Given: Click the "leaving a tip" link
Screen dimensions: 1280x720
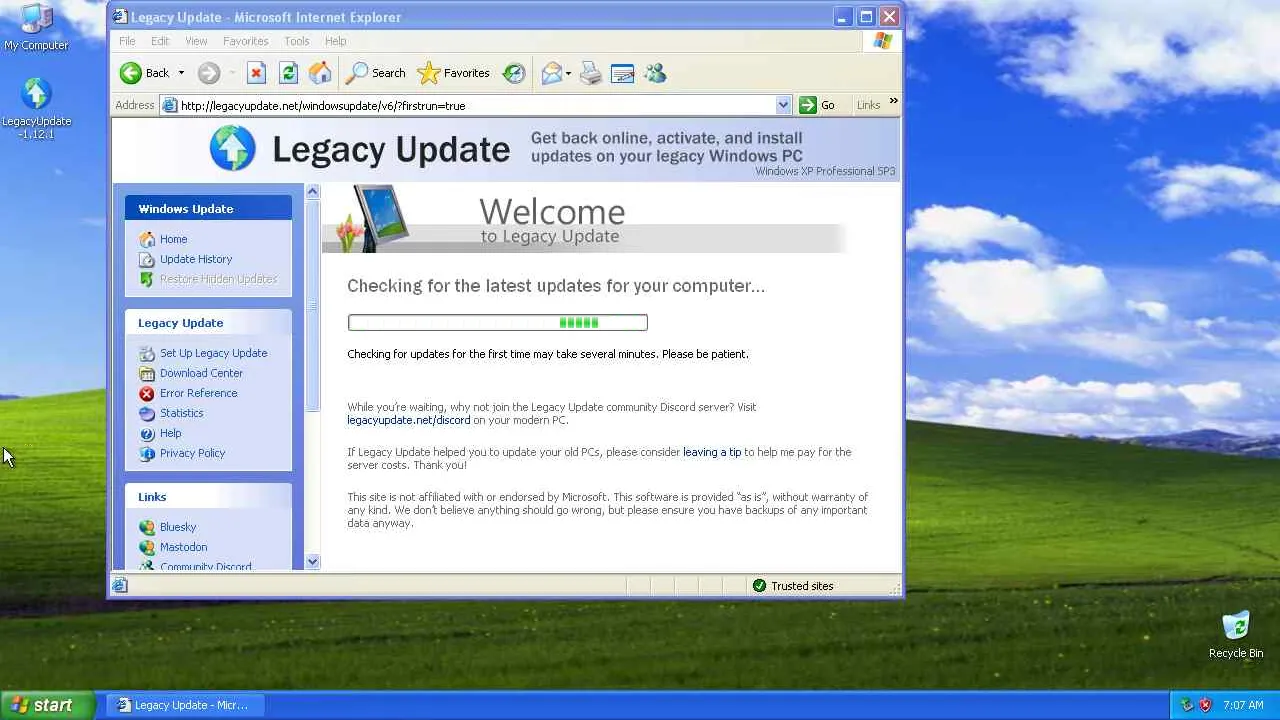Looking at the screenshot, I should pyautogui.click(x=712, y=452).
